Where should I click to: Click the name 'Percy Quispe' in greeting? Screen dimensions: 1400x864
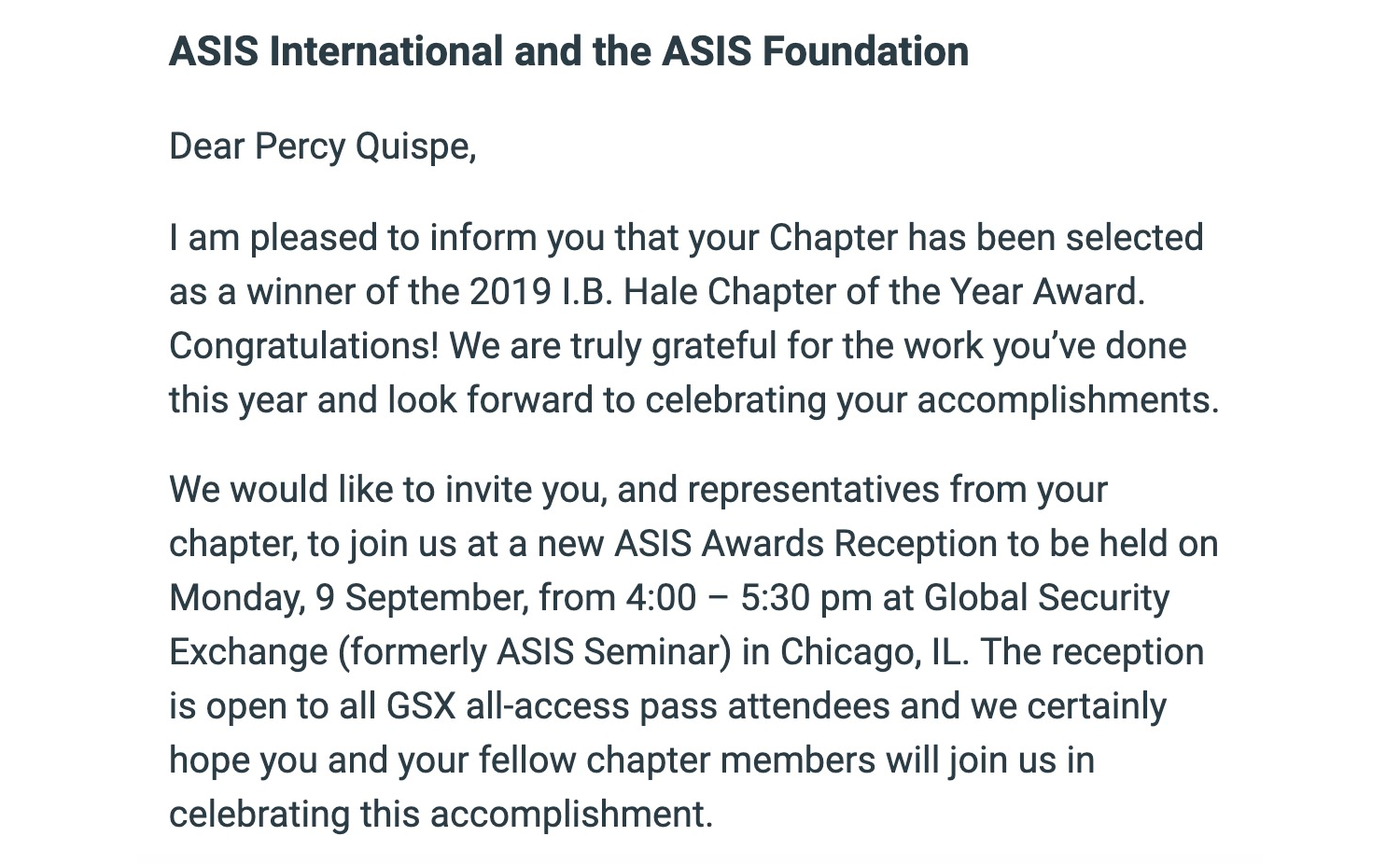[x=363, y=147]
